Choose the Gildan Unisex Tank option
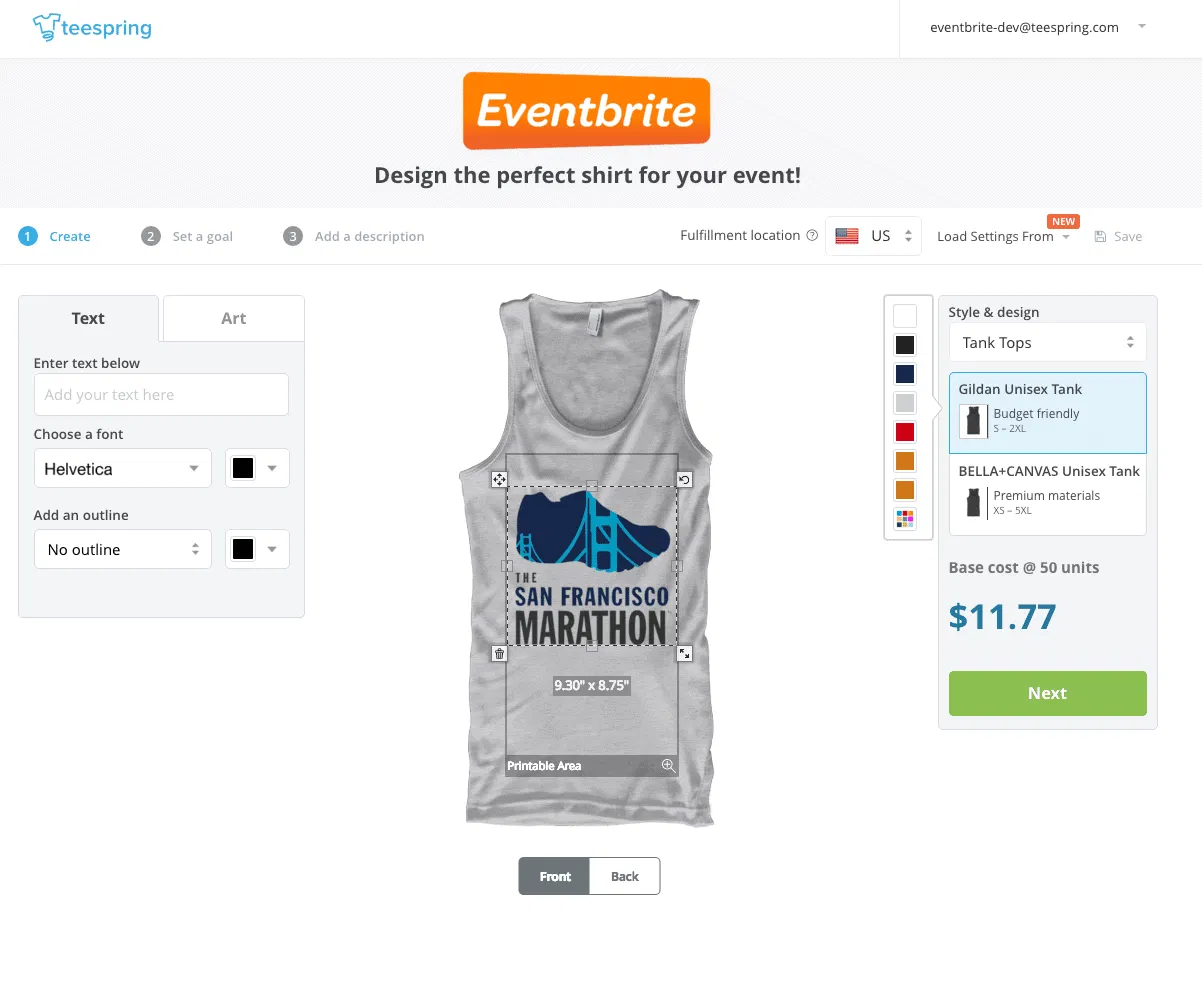This screenshot has height=1005, width=1202. click(x=1047, y=413)
